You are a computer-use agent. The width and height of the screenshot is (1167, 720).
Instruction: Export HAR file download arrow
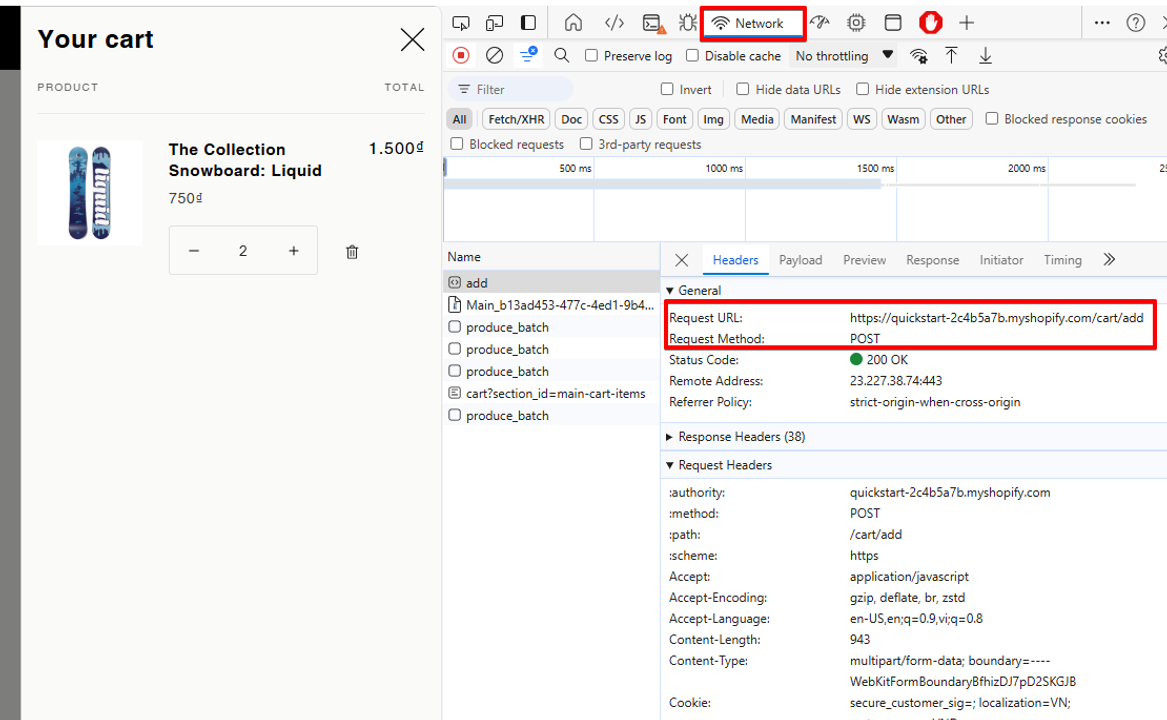985,56
